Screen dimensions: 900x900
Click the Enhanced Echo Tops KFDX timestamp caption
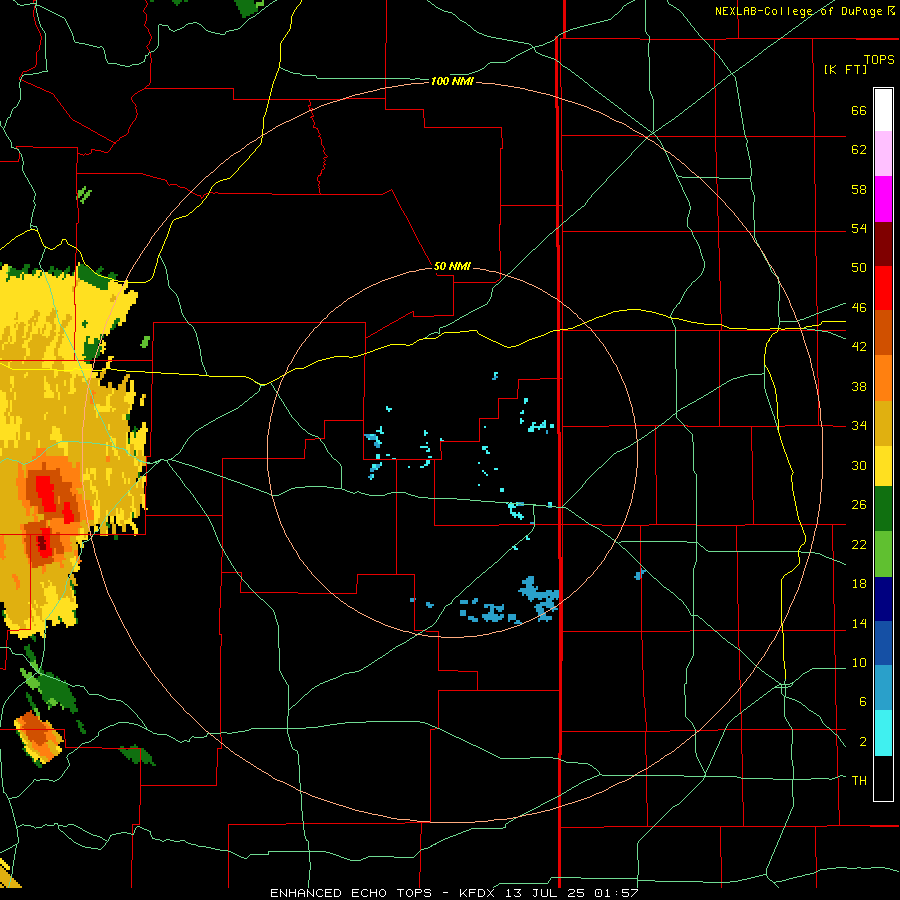454,893
